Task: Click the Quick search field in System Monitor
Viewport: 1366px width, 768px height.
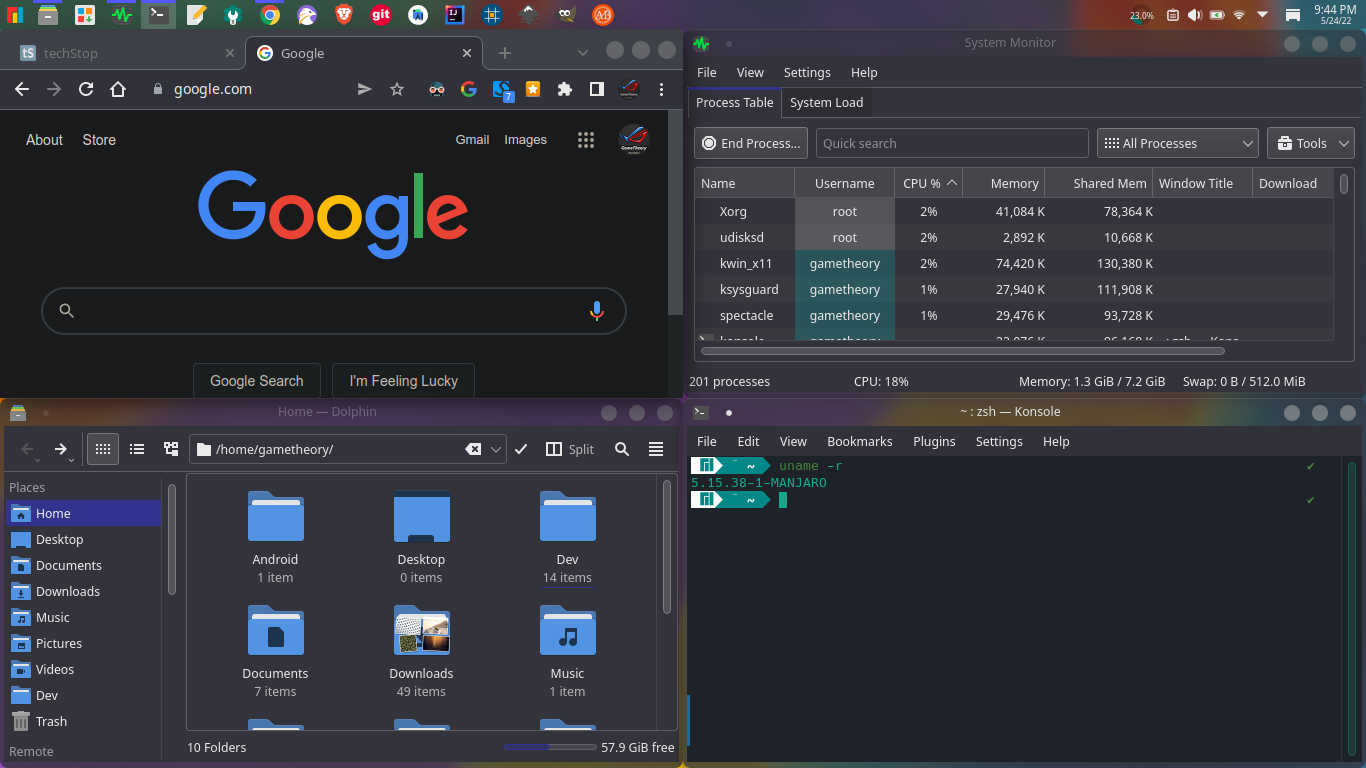Action: click(952, 143)
